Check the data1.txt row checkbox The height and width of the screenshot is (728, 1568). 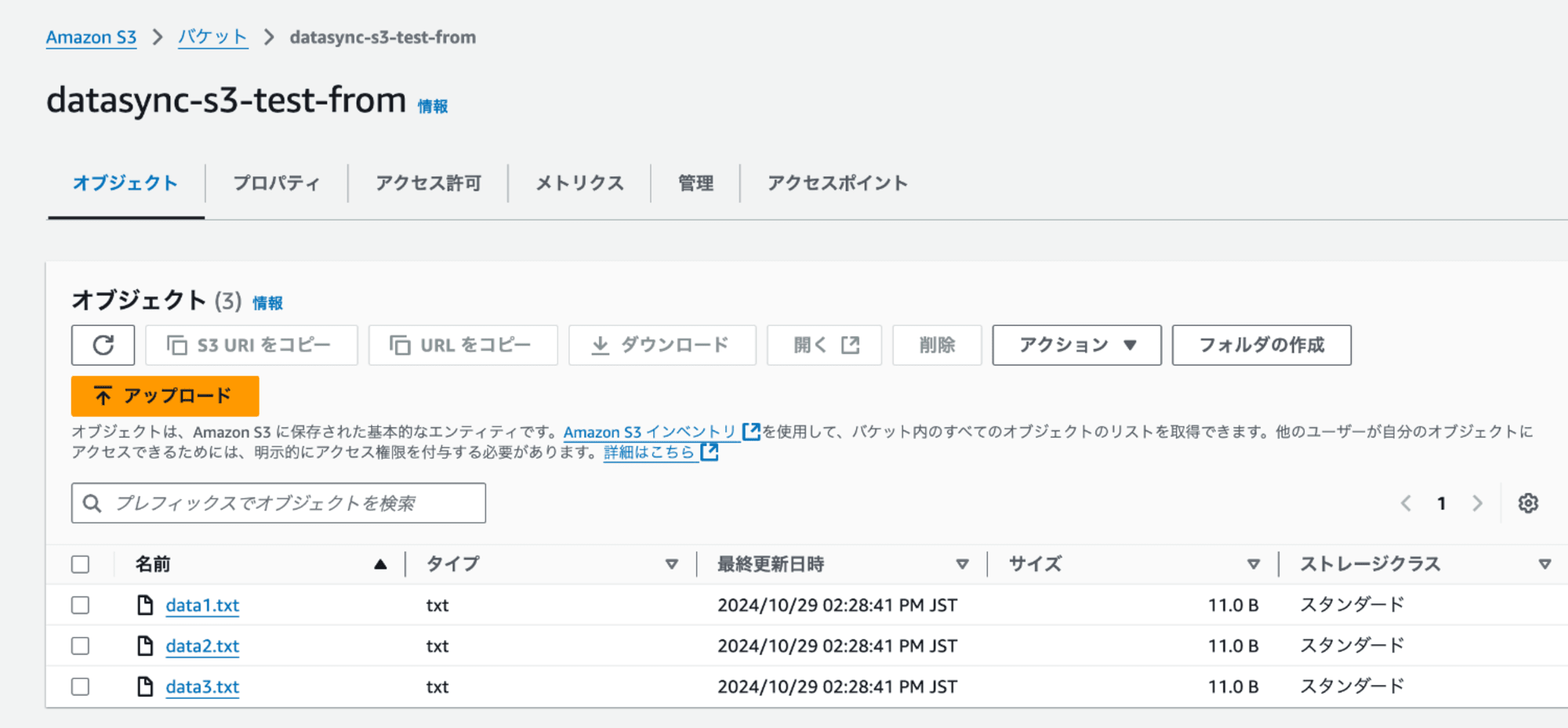(80, 605)
